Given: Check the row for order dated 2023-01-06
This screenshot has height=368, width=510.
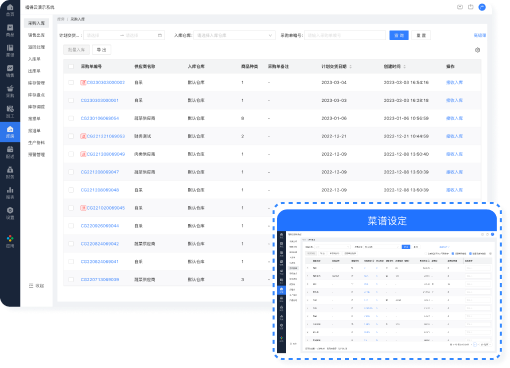Looking at the screenshot, I should (x=71, y=118).
